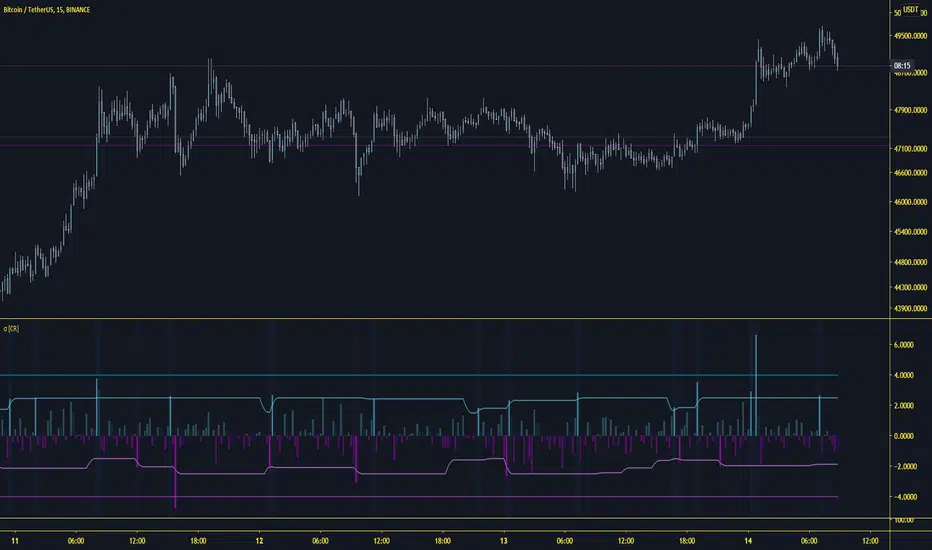The height and width of the screenshot is (550, 932).
Task: Click the 47100.0000 price scale label
Action: point(910,149)
